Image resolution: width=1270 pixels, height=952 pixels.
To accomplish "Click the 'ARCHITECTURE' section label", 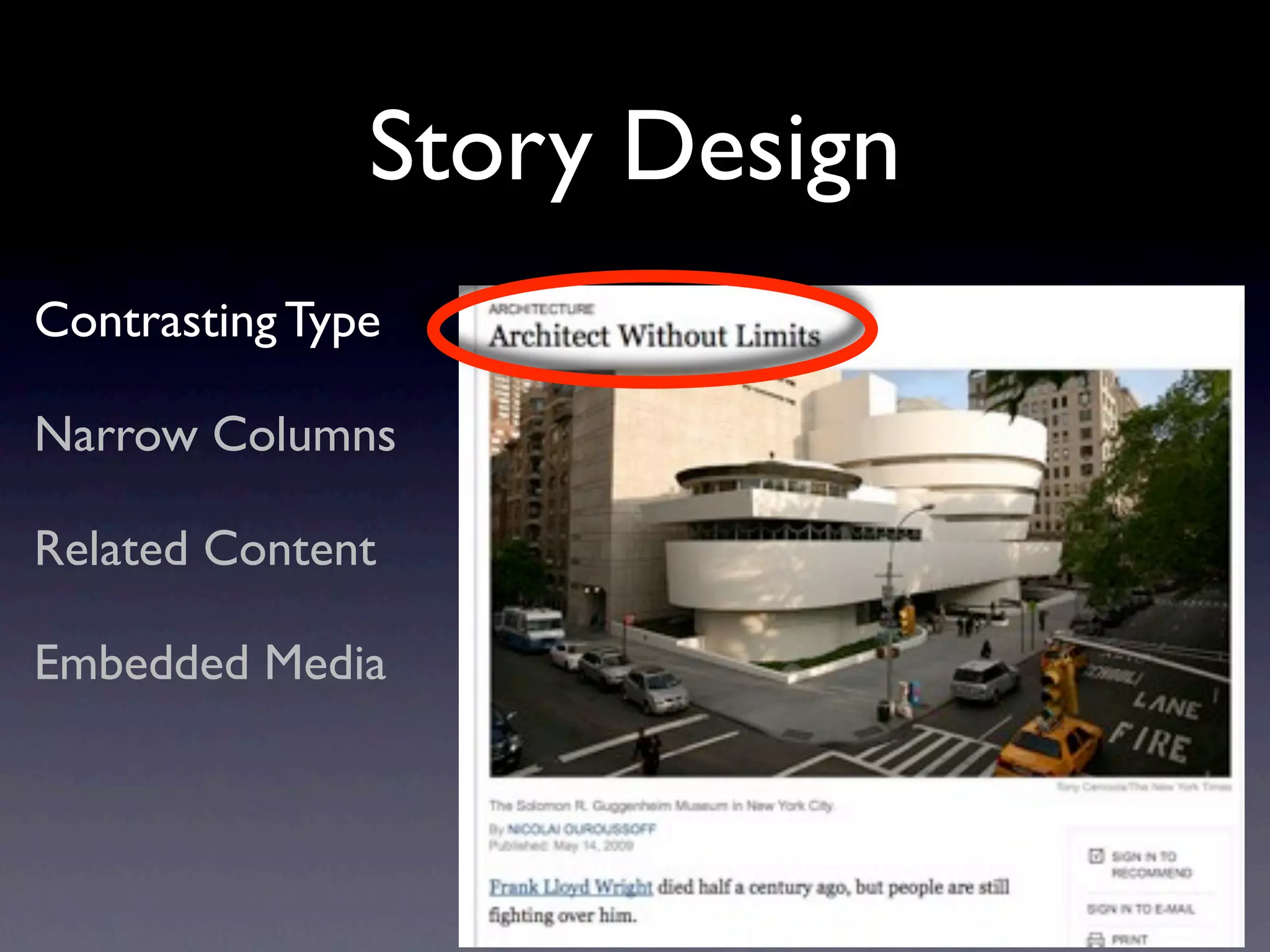I will [x=541, y=309].
